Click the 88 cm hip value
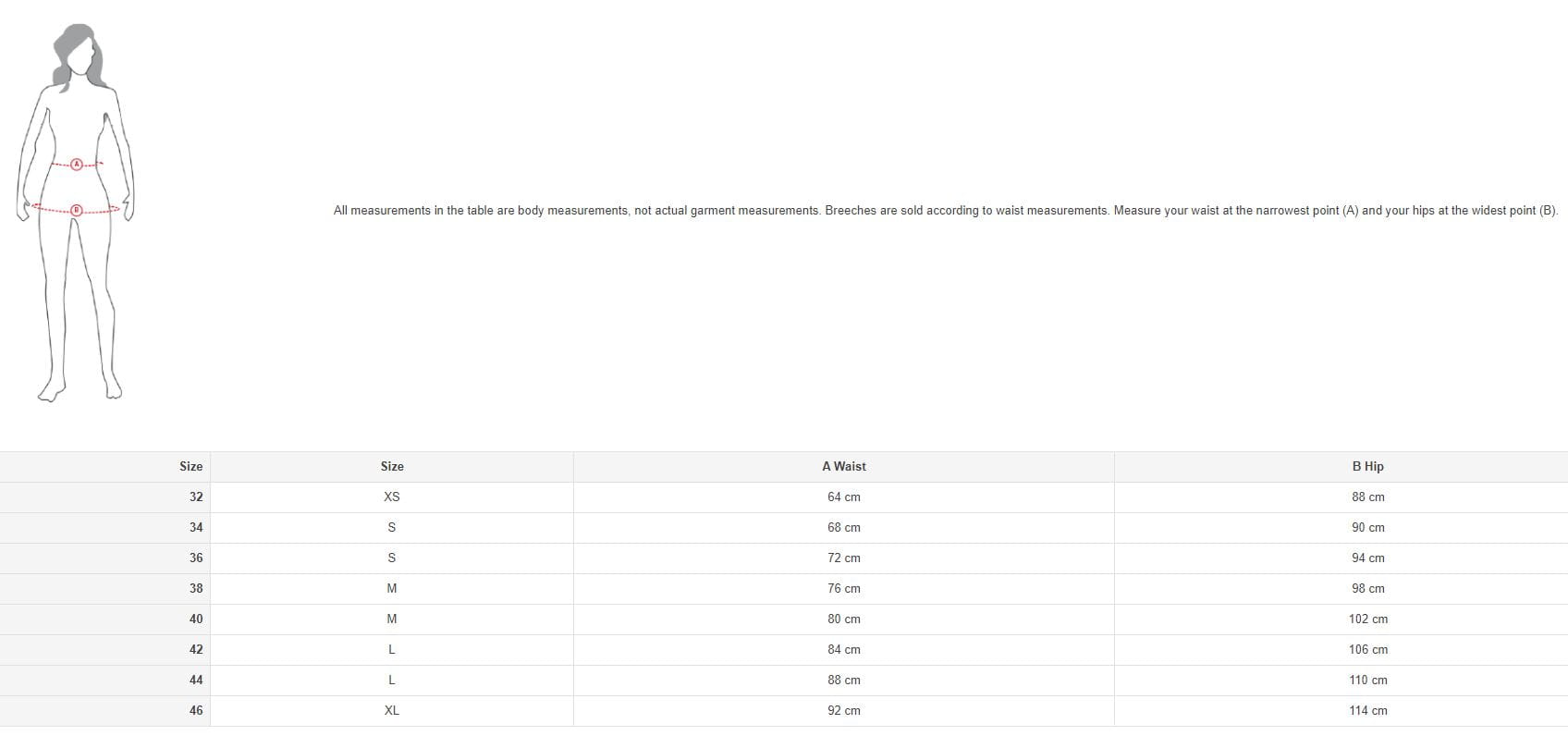 point(1367,497)
